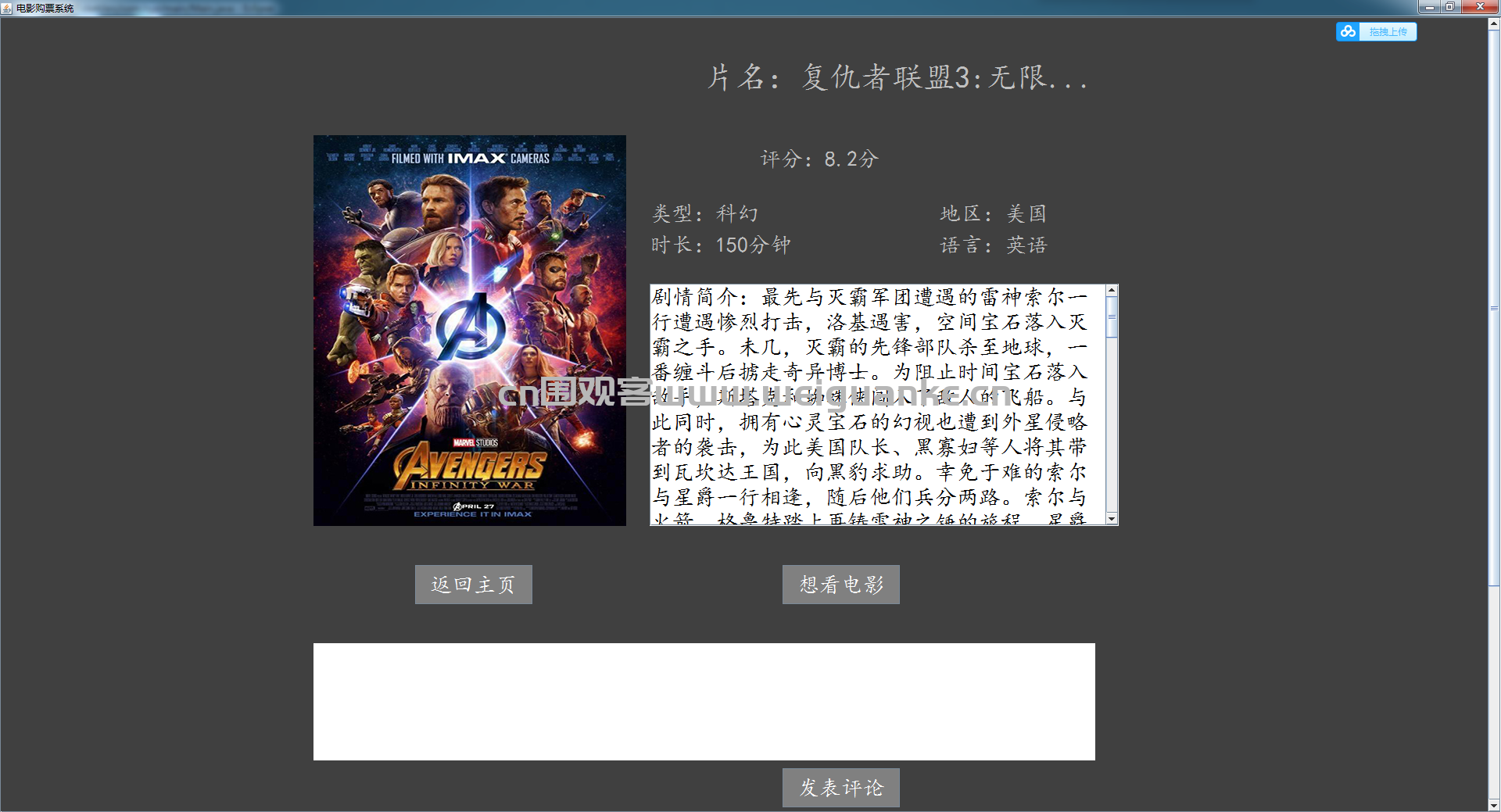Click the Avengers Infinity War poster
The width and height of the screenshot is (1501, 812).
(x=469, y=331)
